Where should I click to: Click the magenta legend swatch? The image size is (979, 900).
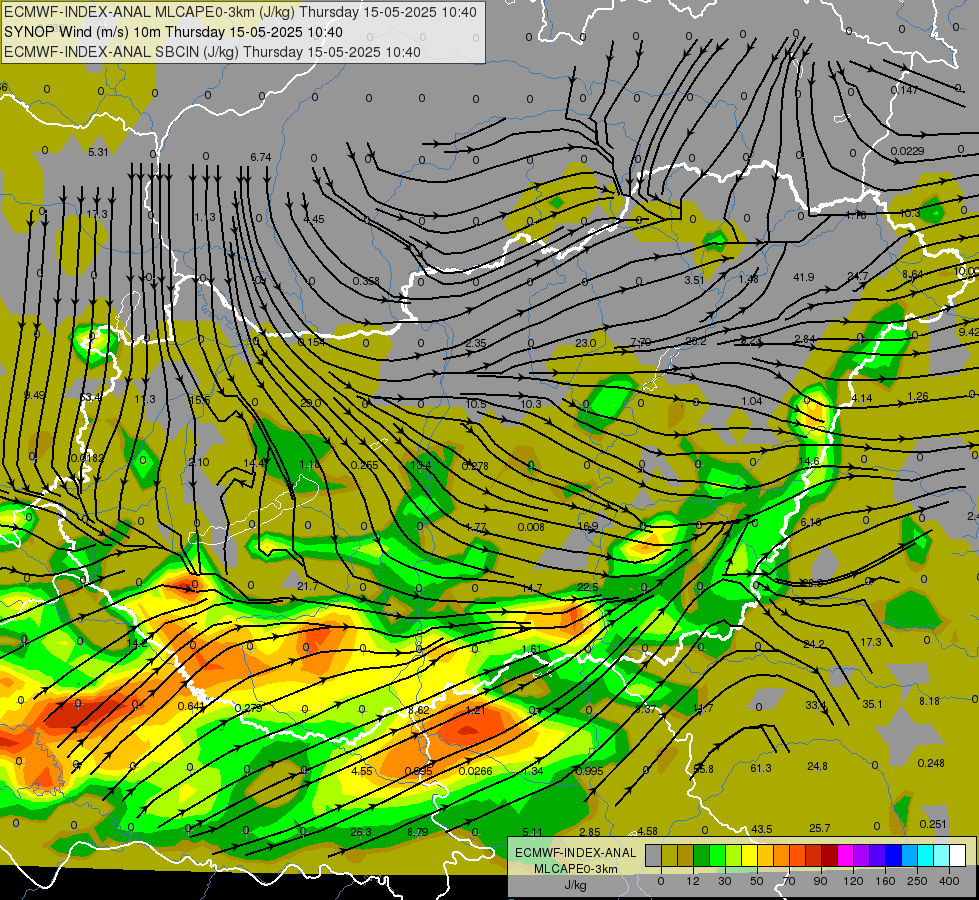(x=845, y=855)
